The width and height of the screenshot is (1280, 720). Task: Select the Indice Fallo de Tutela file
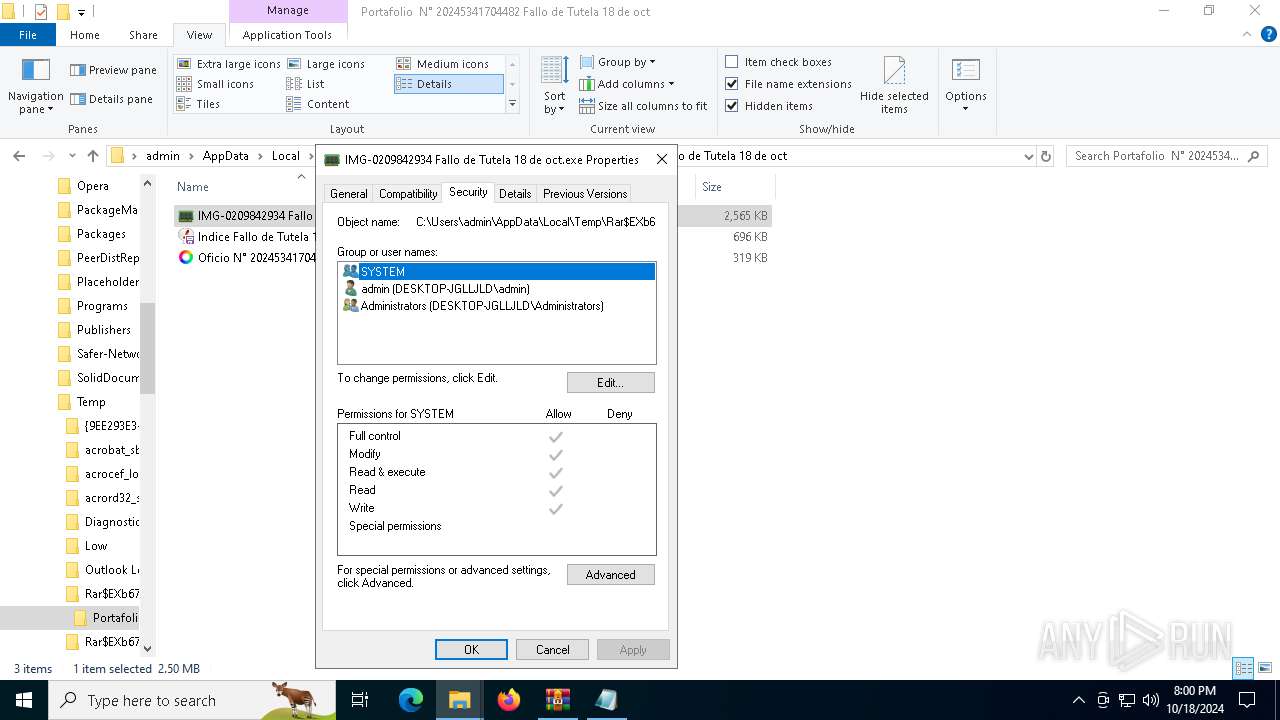pyautogui.click(x=245, y=237)
